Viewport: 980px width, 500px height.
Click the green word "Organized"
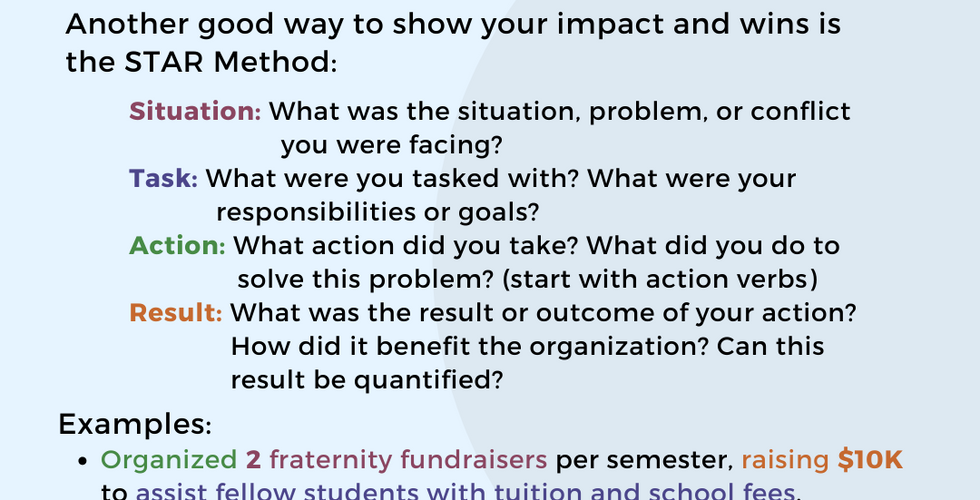click(169, 460)
